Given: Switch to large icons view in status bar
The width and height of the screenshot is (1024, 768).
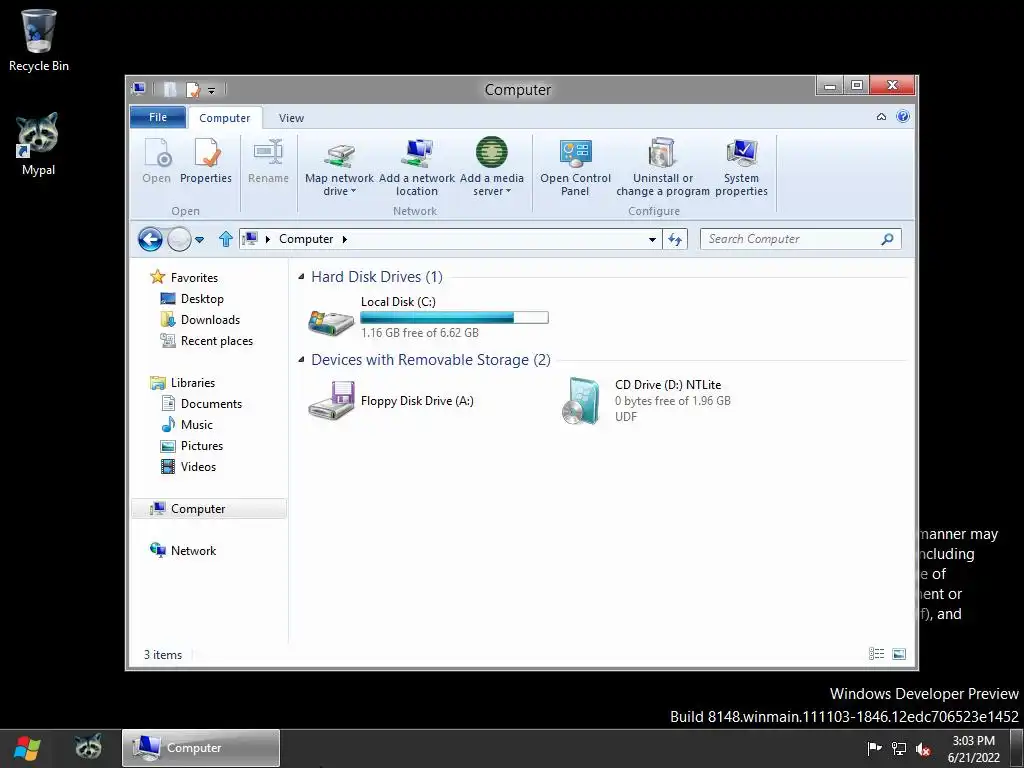Looking at the screenshot, I should point(899,654).
